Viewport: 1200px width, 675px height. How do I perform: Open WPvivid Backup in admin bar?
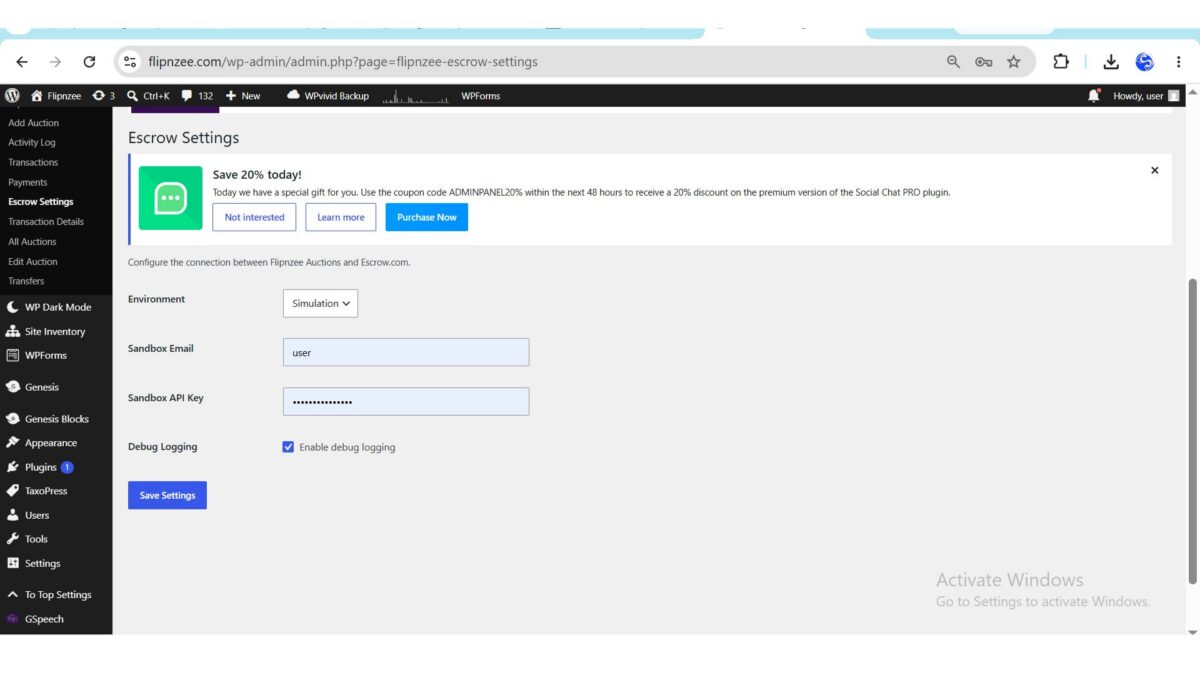[328, 96]
